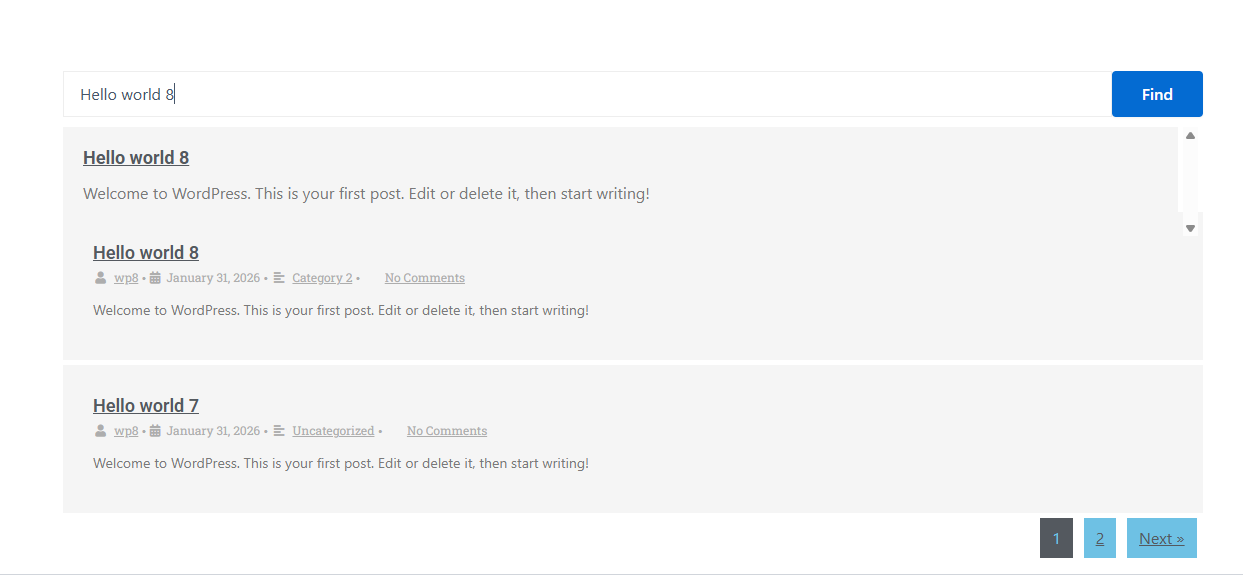Viewport: 1243px width, 579px height.
Task: Open No Comments link on Hello world 8 post
Action: pos(424,278)
